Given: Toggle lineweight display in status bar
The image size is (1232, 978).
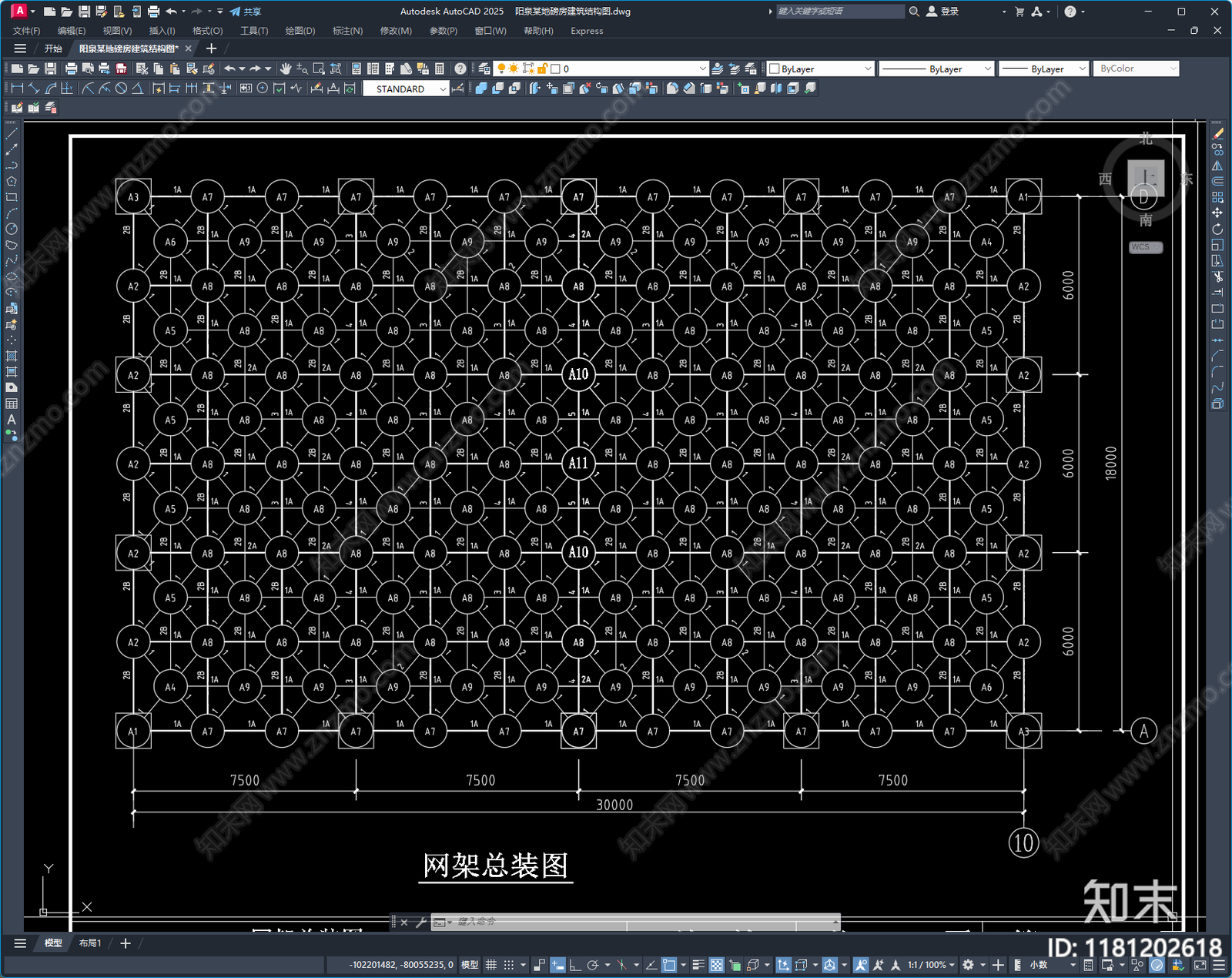Looking at the screenshot, I should coord(698,965).
